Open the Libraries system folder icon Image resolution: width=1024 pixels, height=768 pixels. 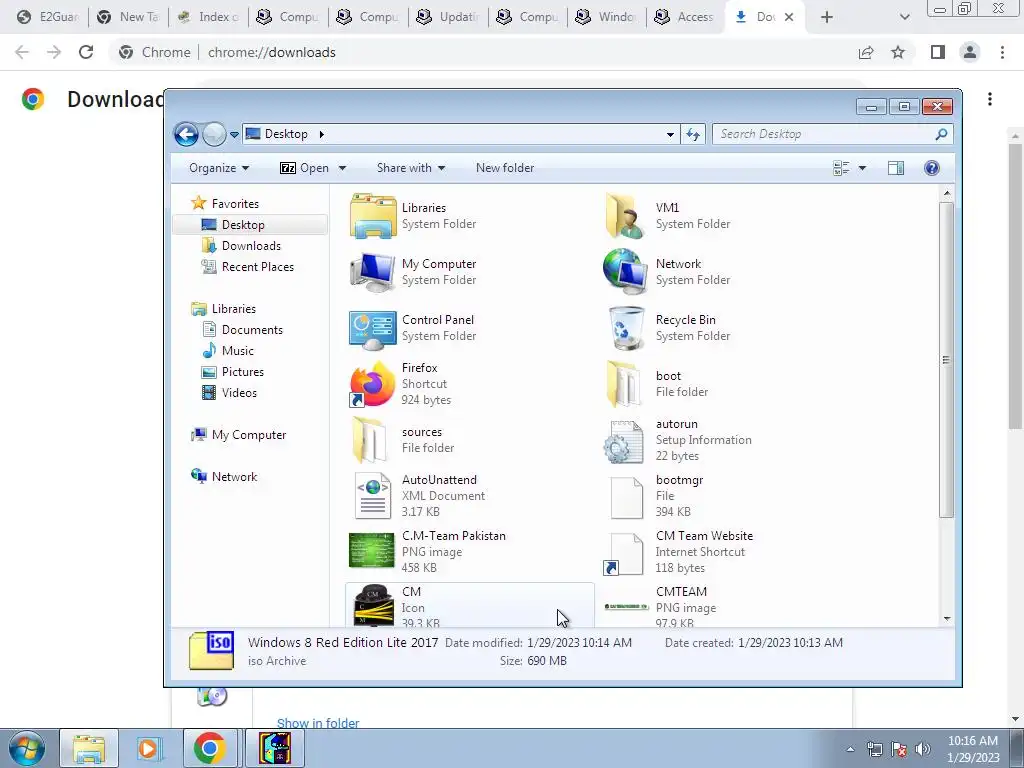373,216
